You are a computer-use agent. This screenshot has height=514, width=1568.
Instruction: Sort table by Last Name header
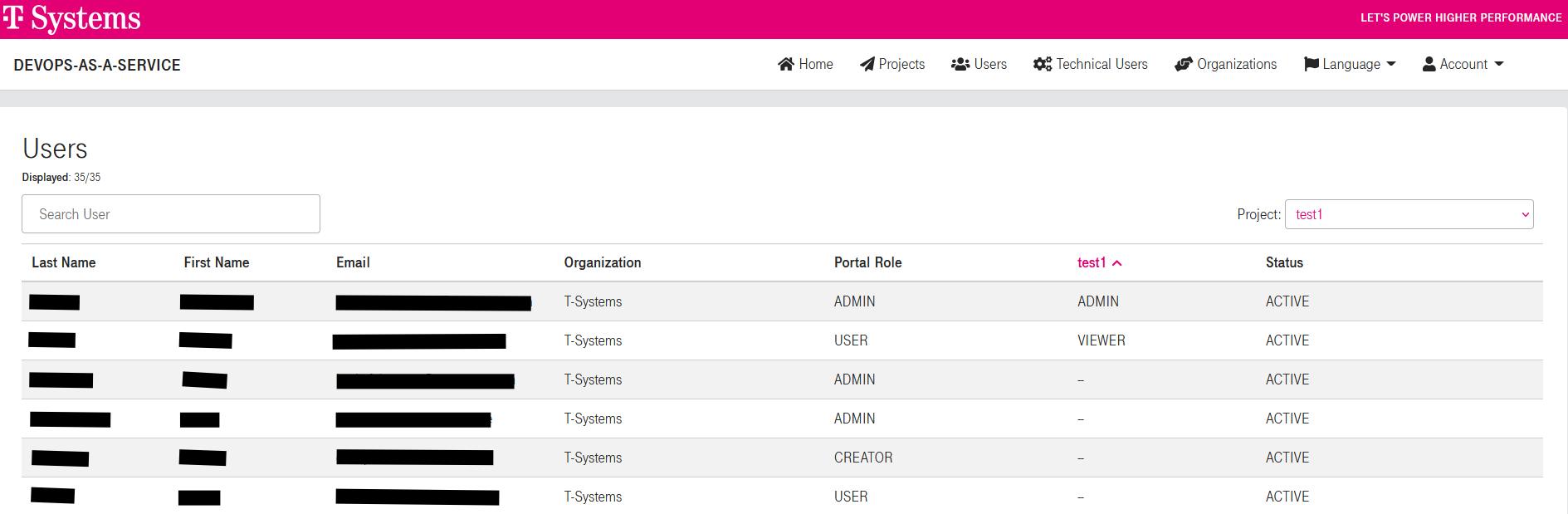pyautogui.click(x=64, y=262)
